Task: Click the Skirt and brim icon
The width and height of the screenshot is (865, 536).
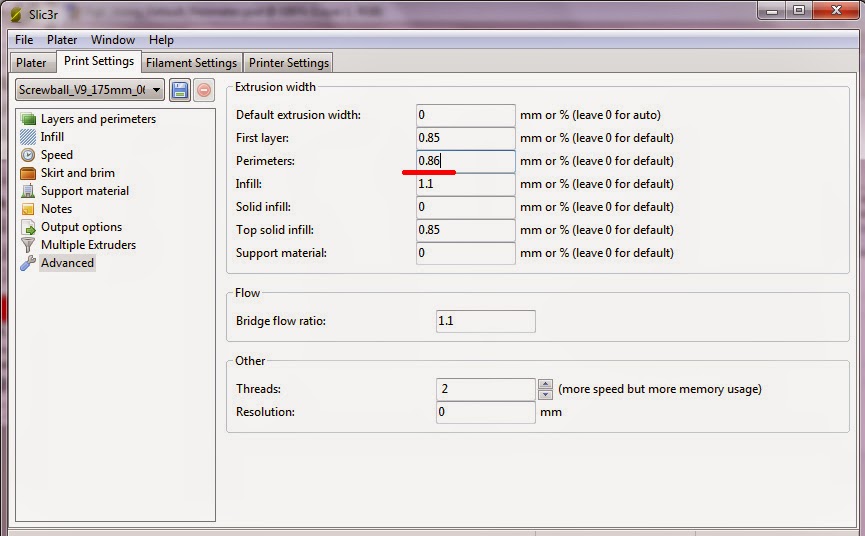Action: (28, 173)
